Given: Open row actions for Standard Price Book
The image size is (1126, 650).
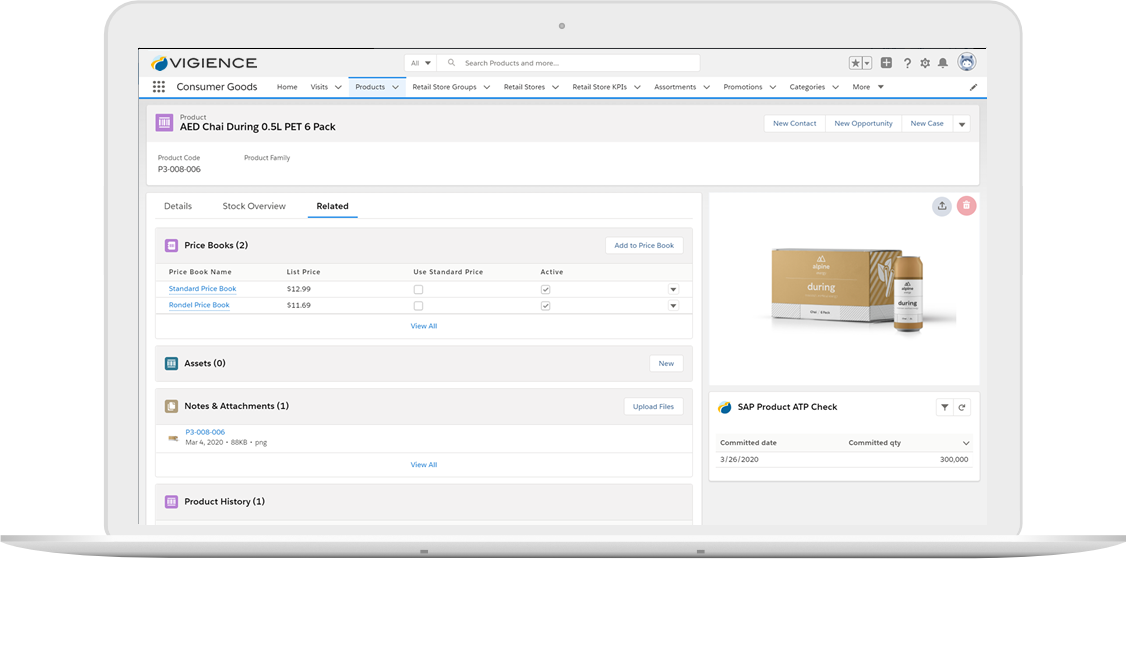Looking at the screenshot, I should click(x=674, y=289).
